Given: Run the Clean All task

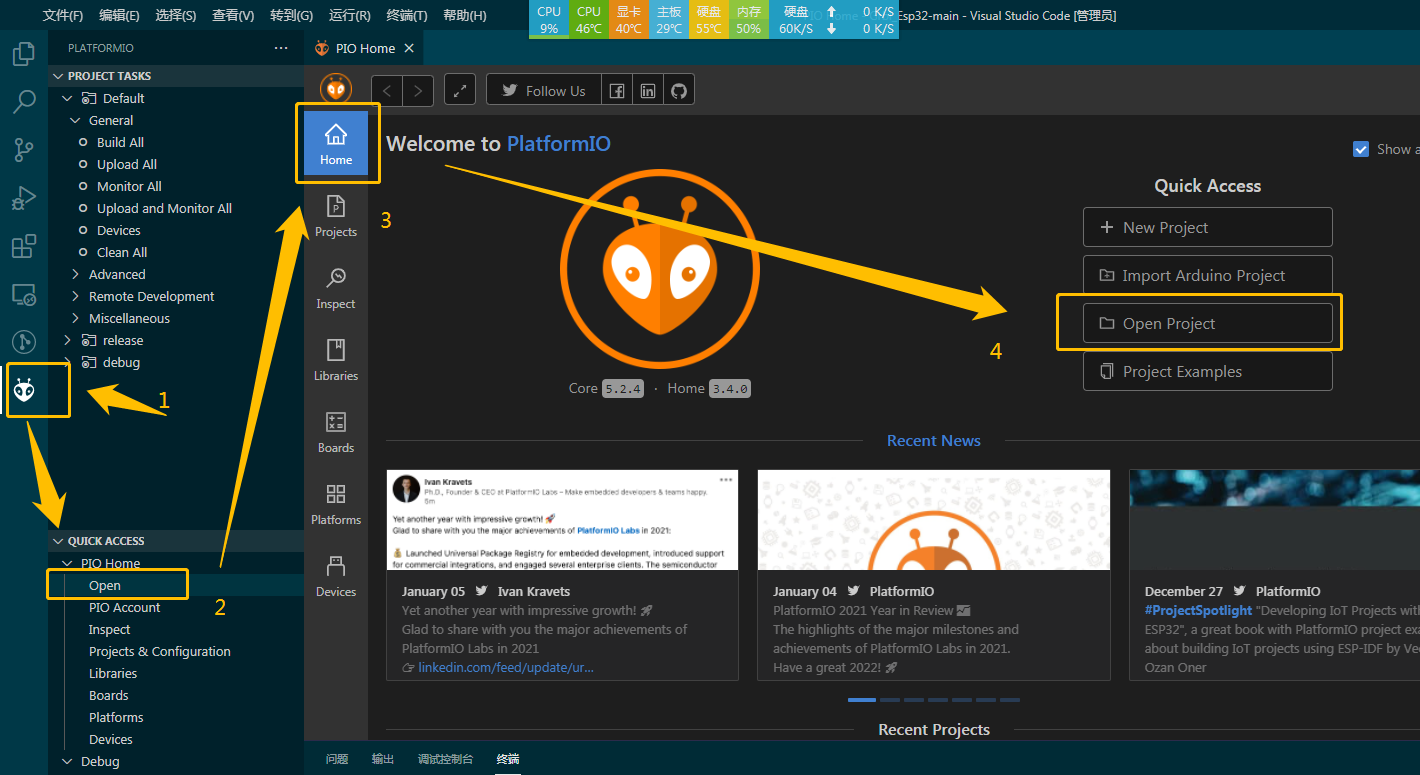Looking at the screenshot, I should (122, 252).
